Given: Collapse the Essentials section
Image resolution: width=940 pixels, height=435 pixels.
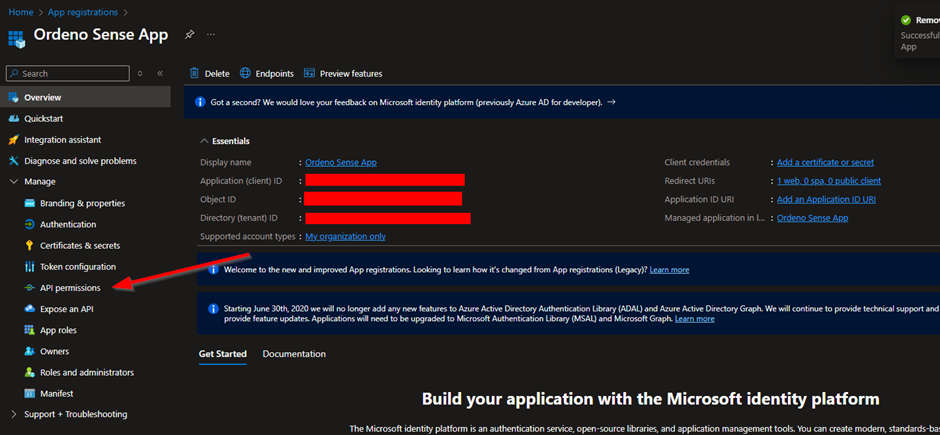Looking at the screenshot, I should 203,141.
